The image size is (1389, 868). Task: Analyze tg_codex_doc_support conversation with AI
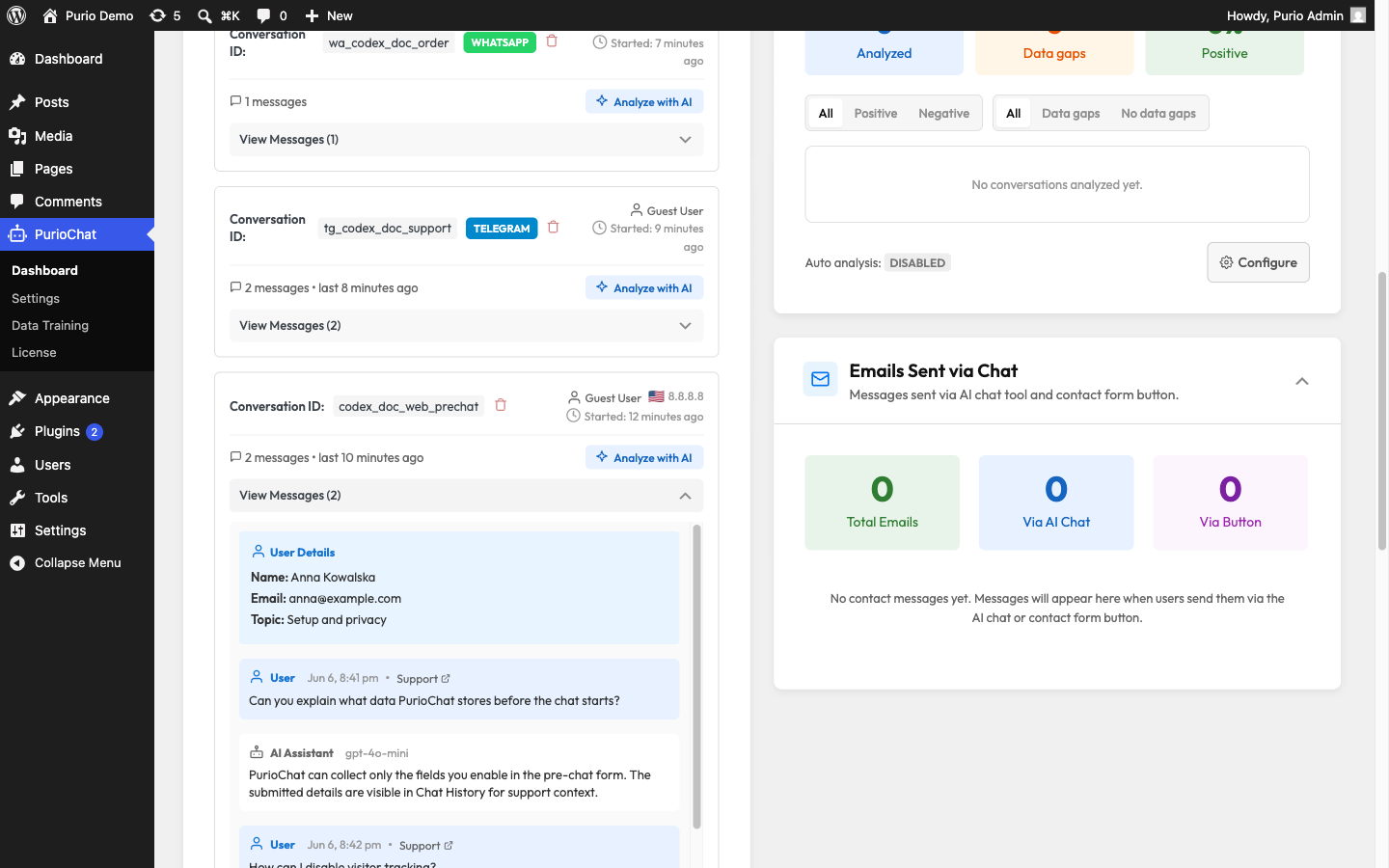coord(644,287)
